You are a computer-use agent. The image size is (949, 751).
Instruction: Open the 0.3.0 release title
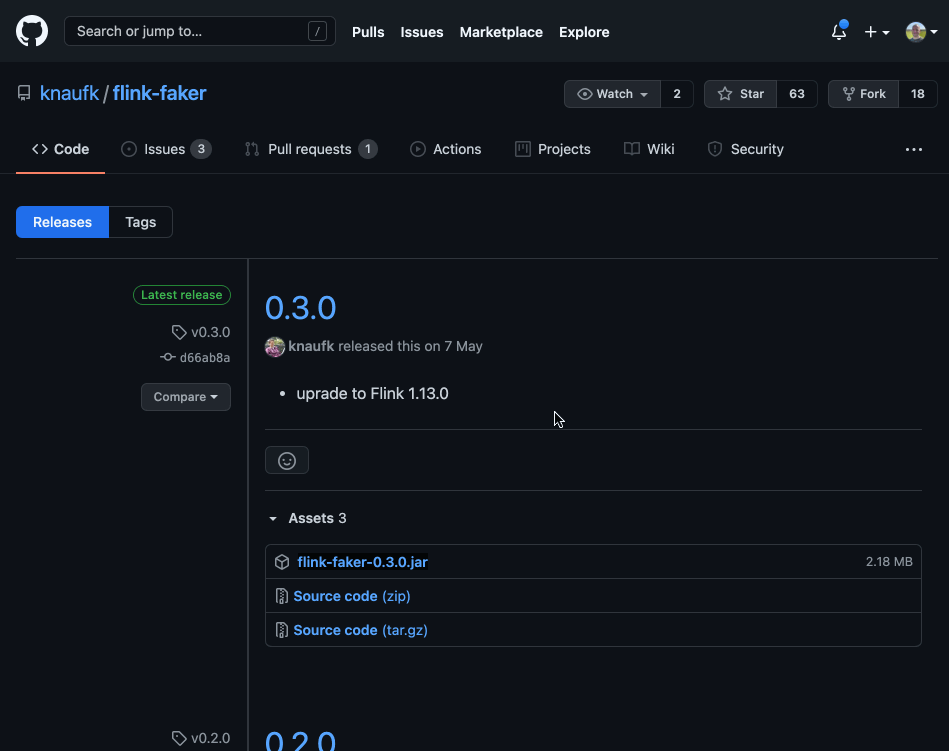(x=300, y=307)
